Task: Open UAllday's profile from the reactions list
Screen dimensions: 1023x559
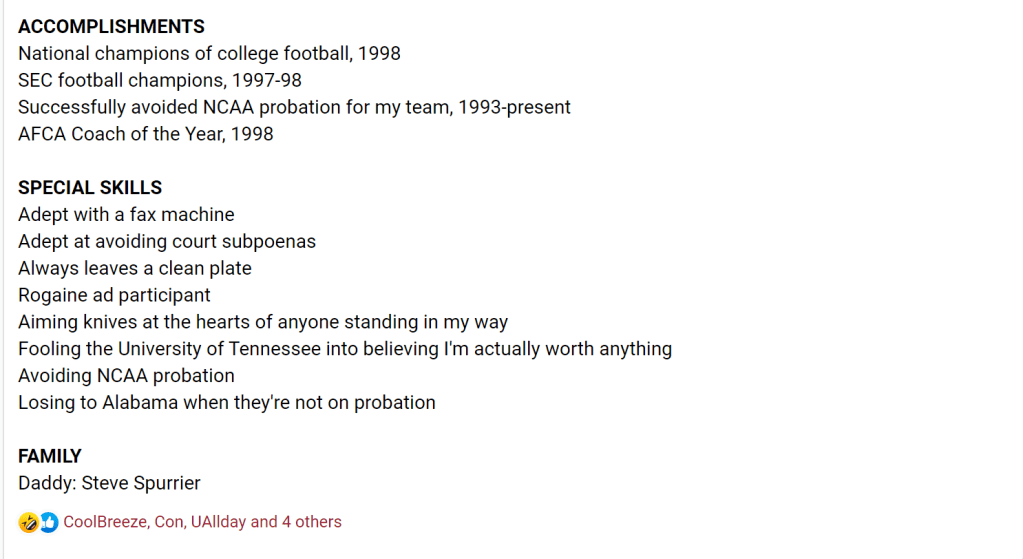Action: click(218, 522)
